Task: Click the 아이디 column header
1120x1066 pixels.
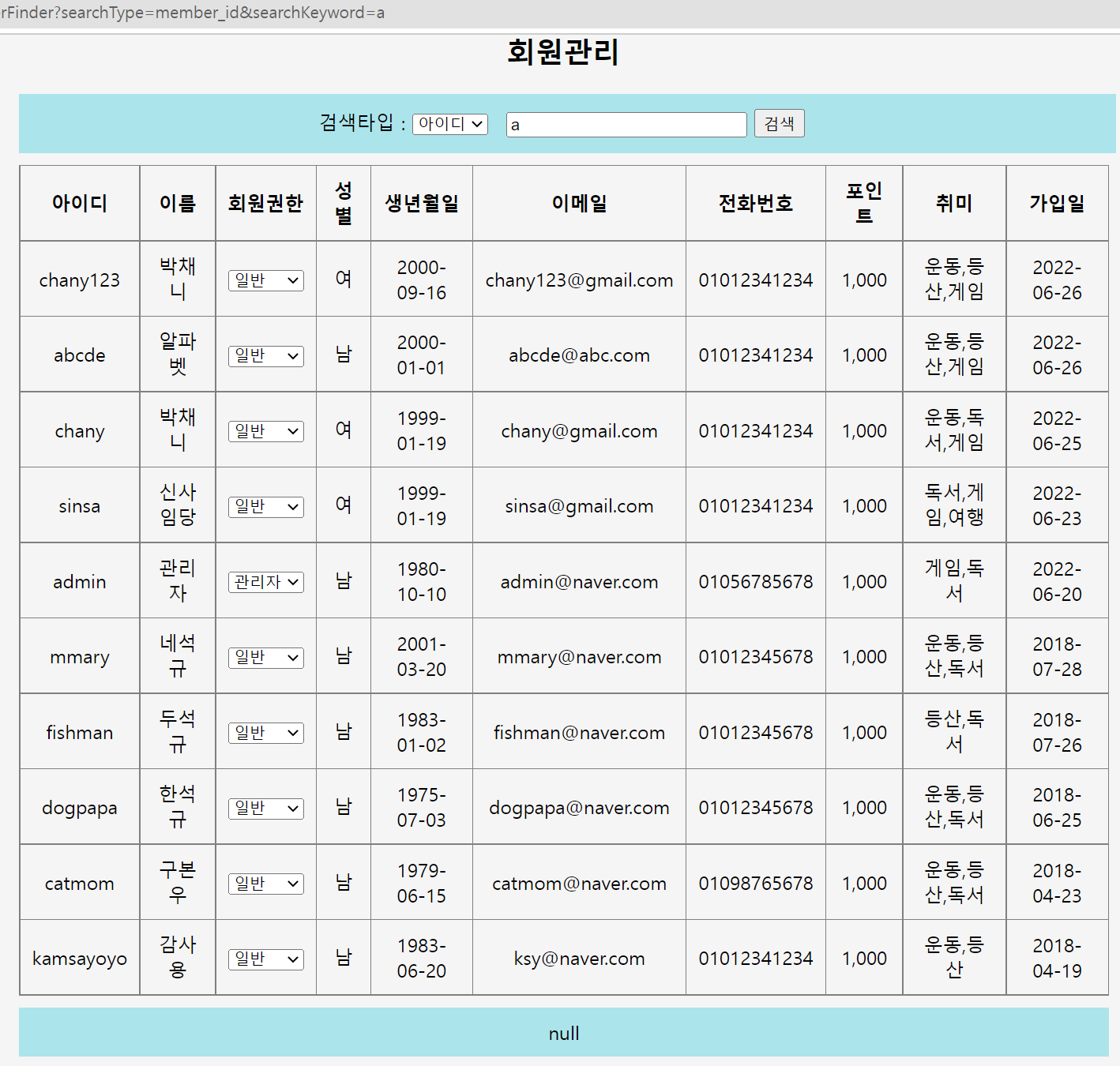Action: [80, 203]
